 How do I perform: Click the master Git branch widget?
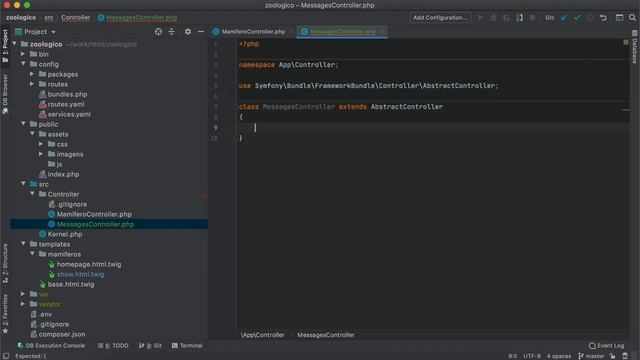[591, 356]
